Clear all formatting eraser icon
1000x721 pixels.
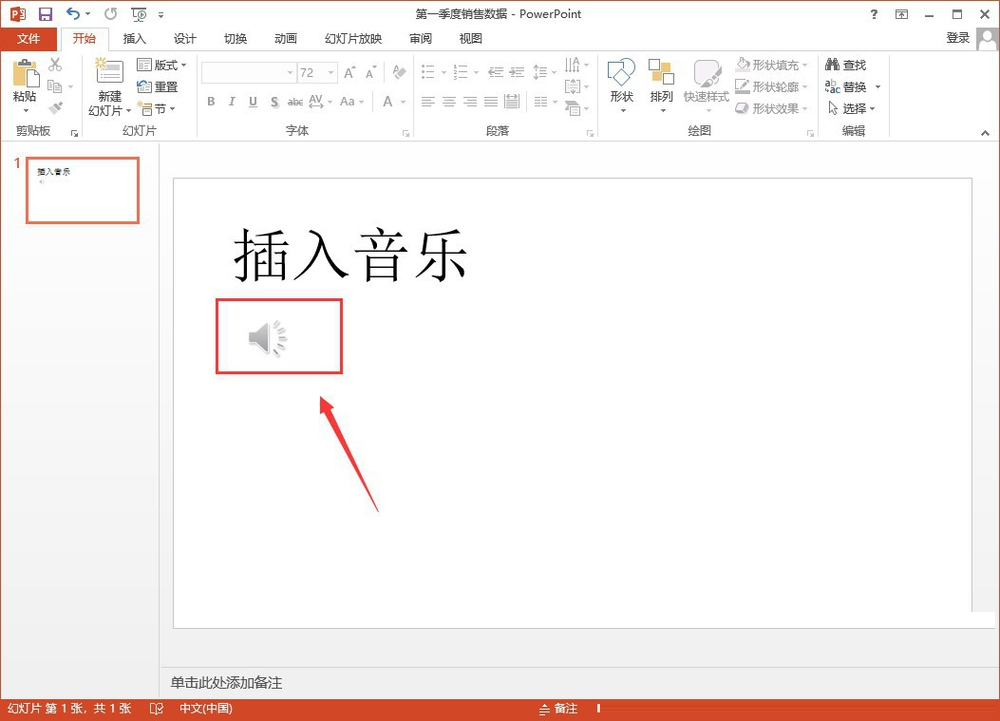click(x=399, y=72)
